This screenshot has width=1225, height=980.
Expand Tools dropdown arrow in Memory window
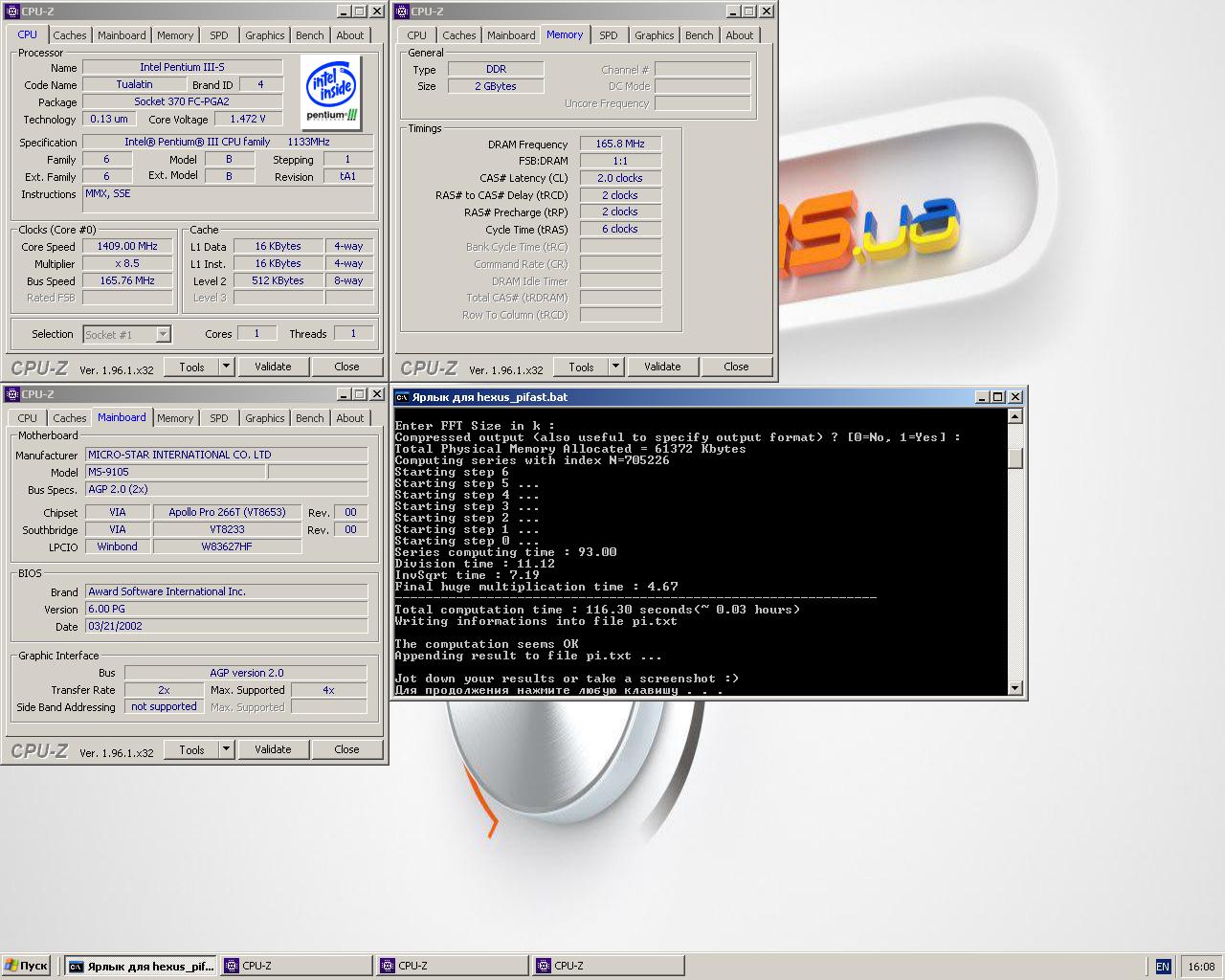pyautogui.click(x=616, y=367)
